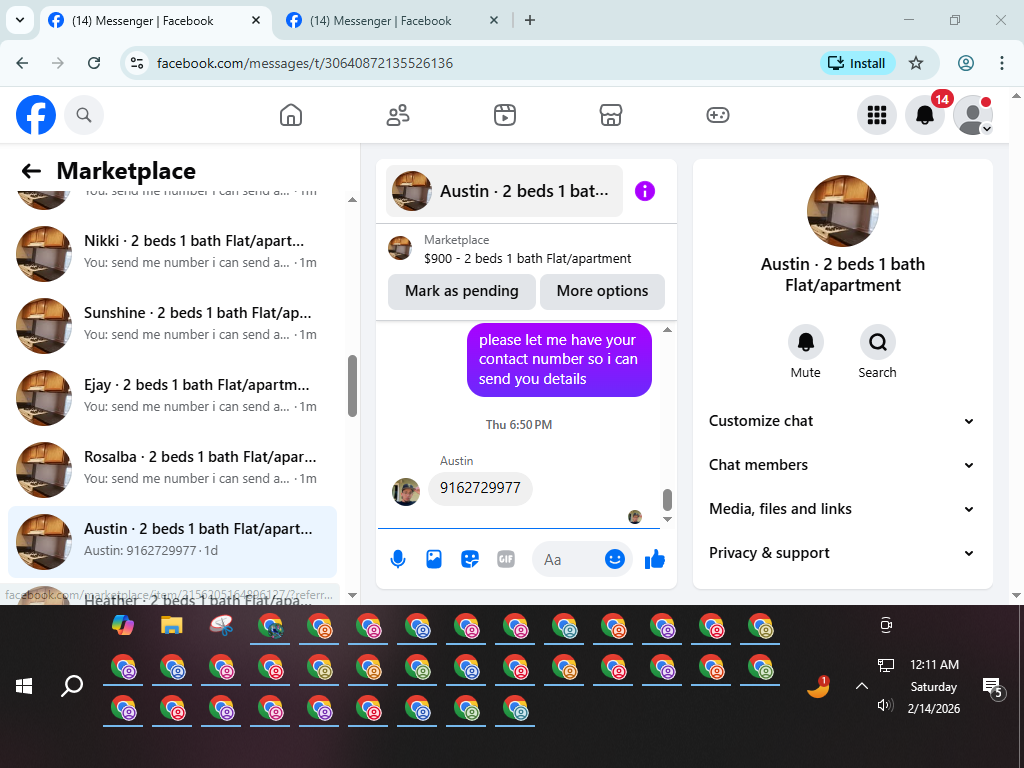Send a thumbs-up like
The image size is (1024, 768).
click(x=654, y=560)
